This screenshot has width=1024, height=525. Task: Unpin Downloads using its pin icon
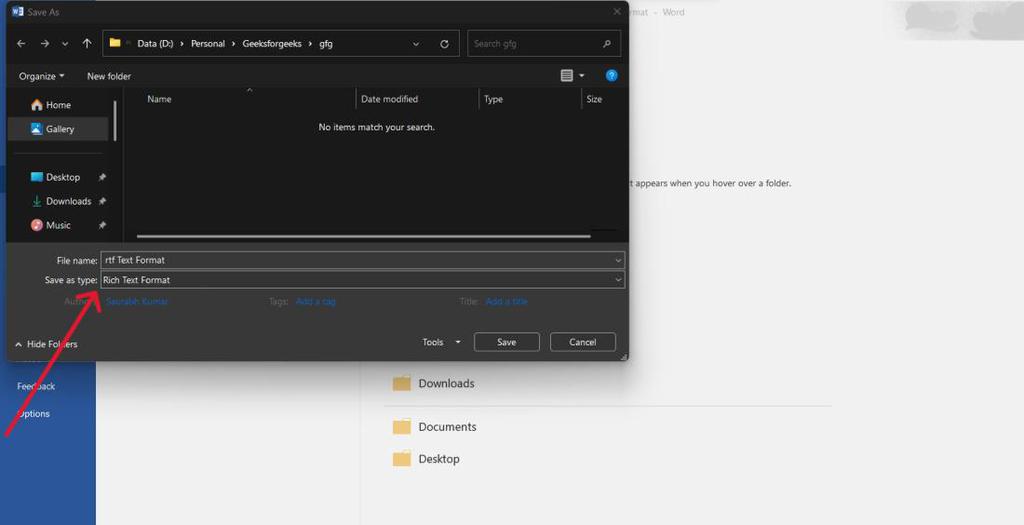click(x=102, y=201)
